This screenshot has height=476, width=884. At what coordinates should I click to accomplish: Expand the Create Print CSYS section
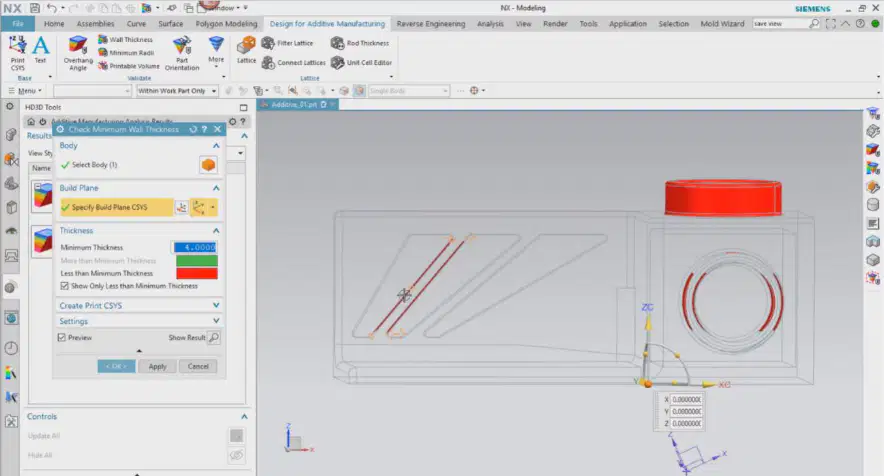coord(216,305)
